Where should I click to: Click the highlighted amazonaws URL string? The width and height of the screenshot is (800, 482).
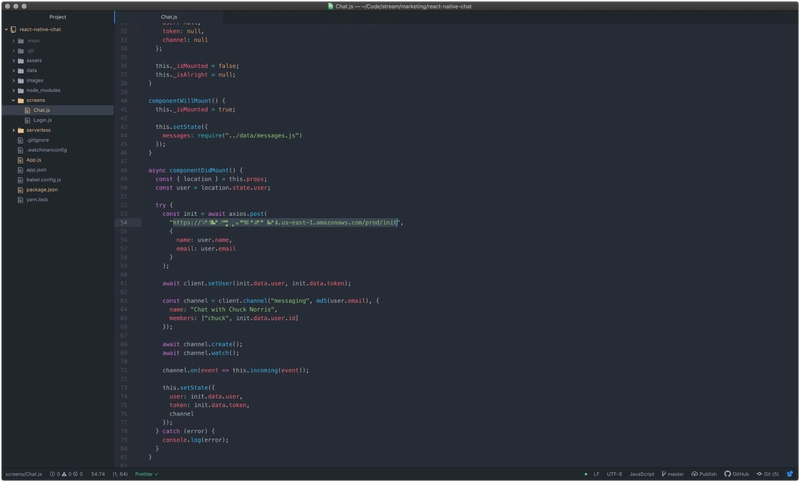click(285, 223)
